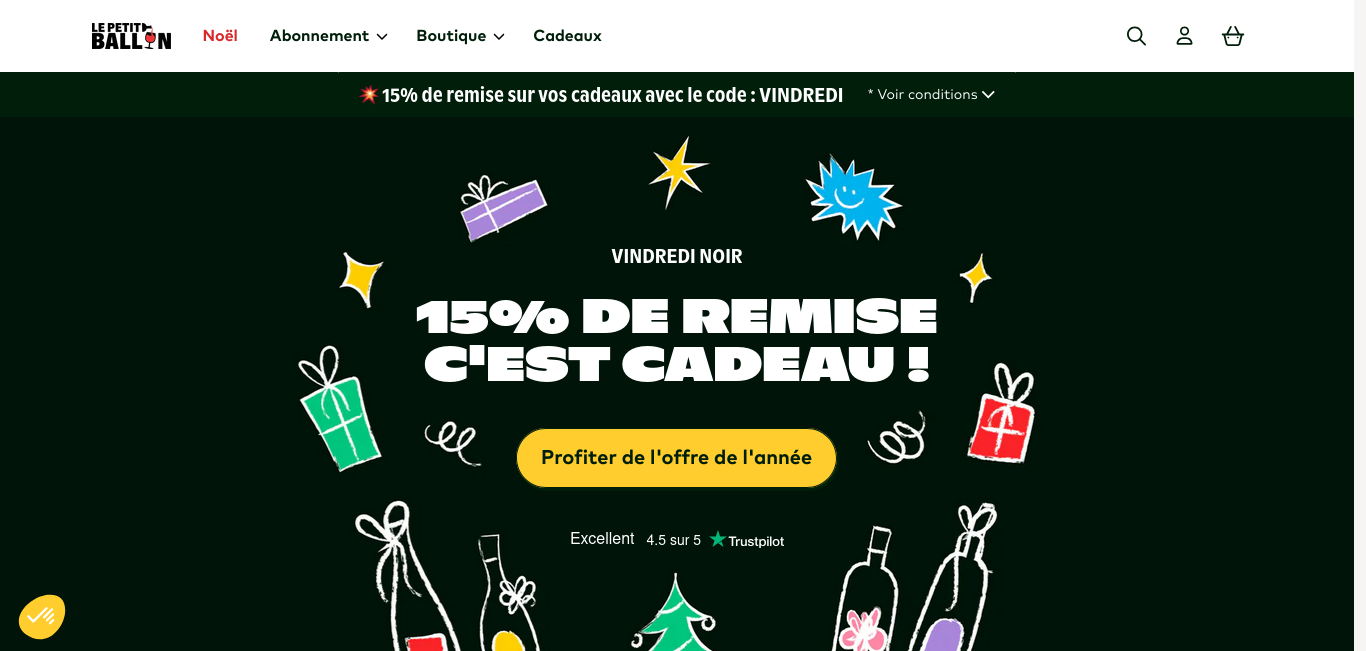Click the Le Petit Ballon logo

[131, 36]
